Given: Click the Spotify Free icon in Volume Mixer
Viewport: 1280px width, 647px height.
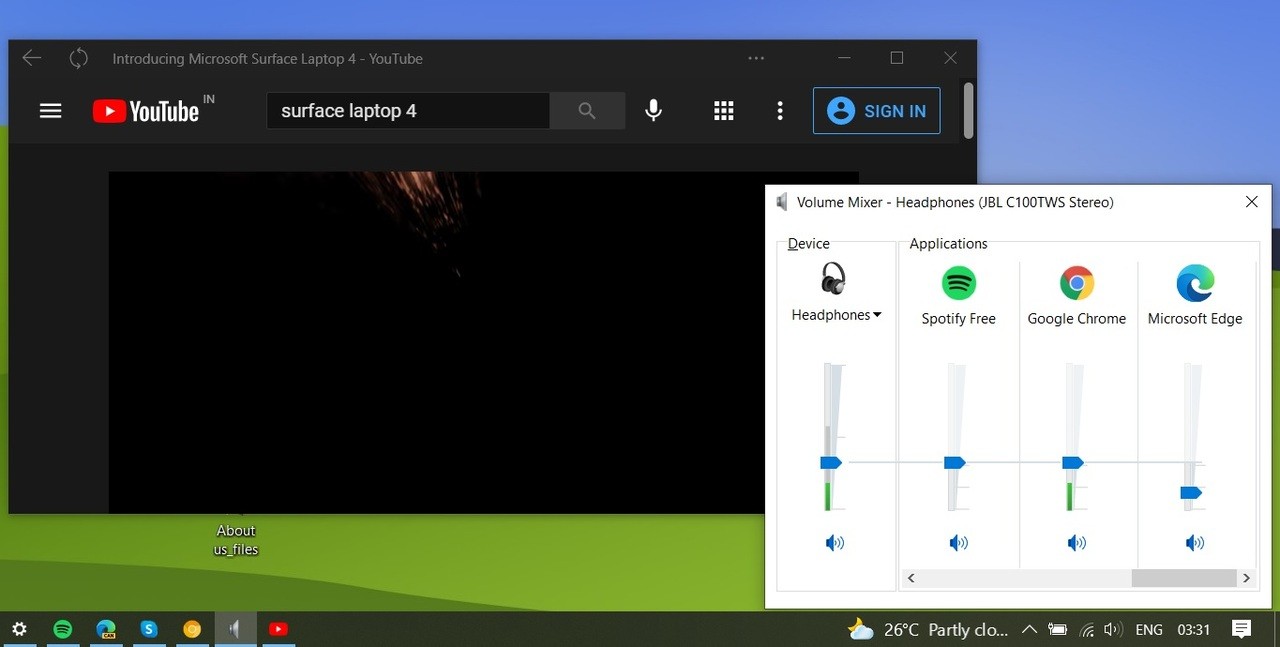Looking at the screenshot, I should coord(958,283).
